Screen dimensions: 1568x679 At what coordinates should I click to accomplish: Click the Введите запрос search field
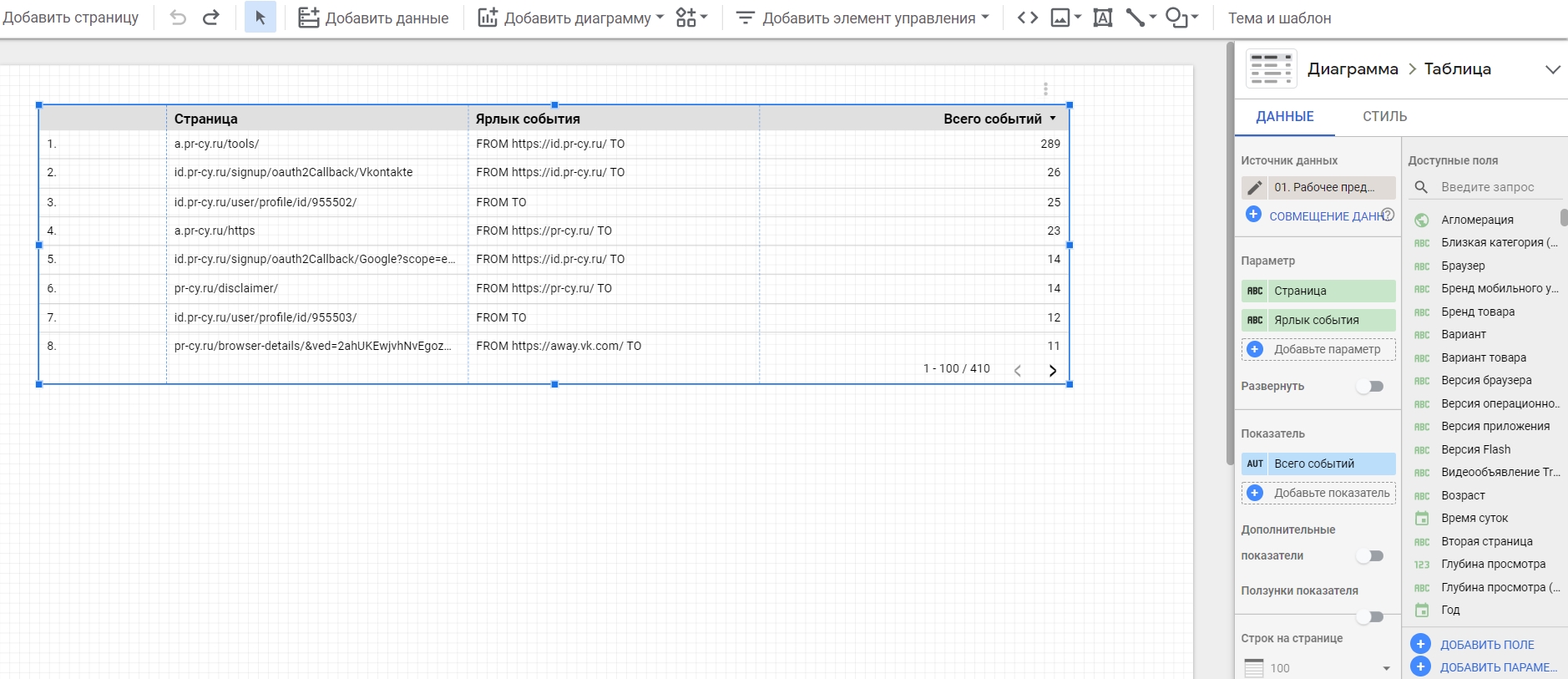point(1500,187)
